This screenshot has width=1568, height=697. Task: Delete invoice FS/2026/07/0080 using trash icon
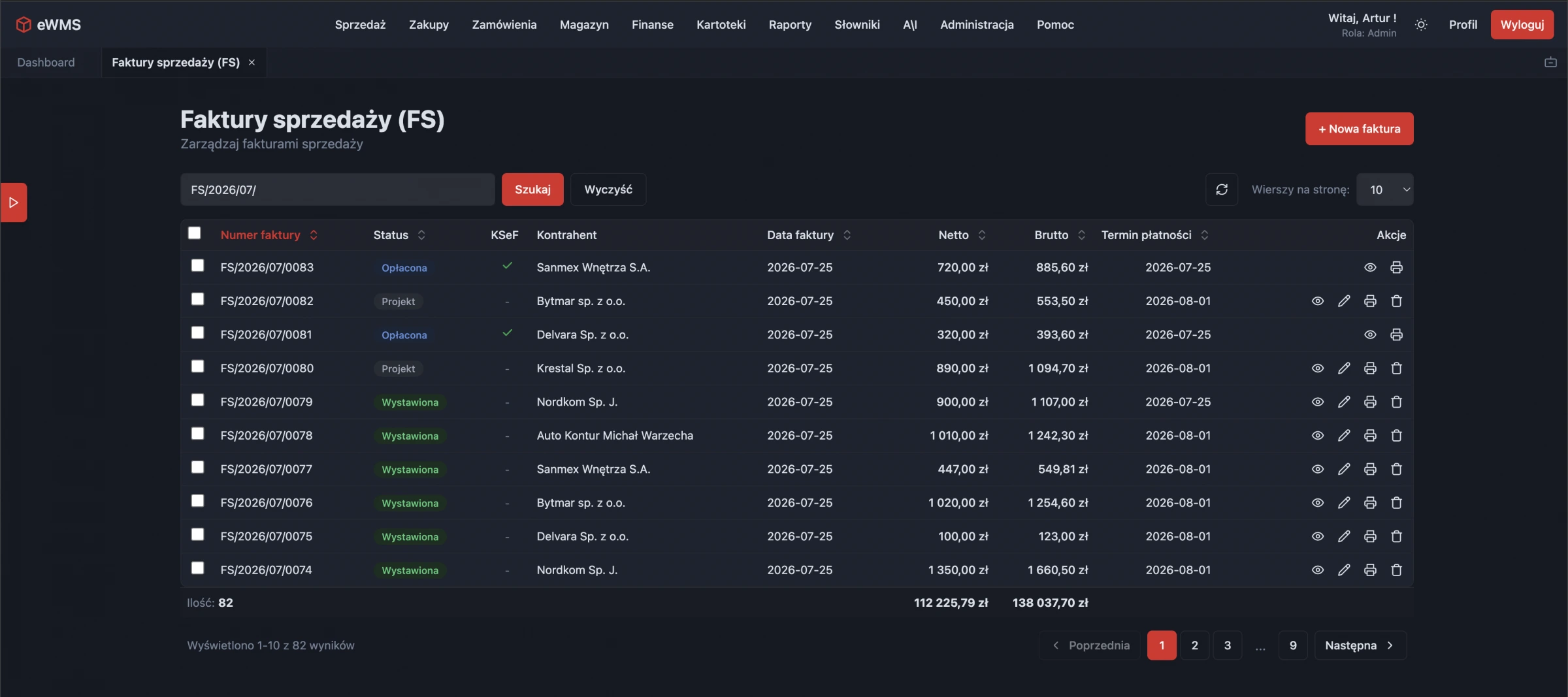click(x=1396, y=368)
